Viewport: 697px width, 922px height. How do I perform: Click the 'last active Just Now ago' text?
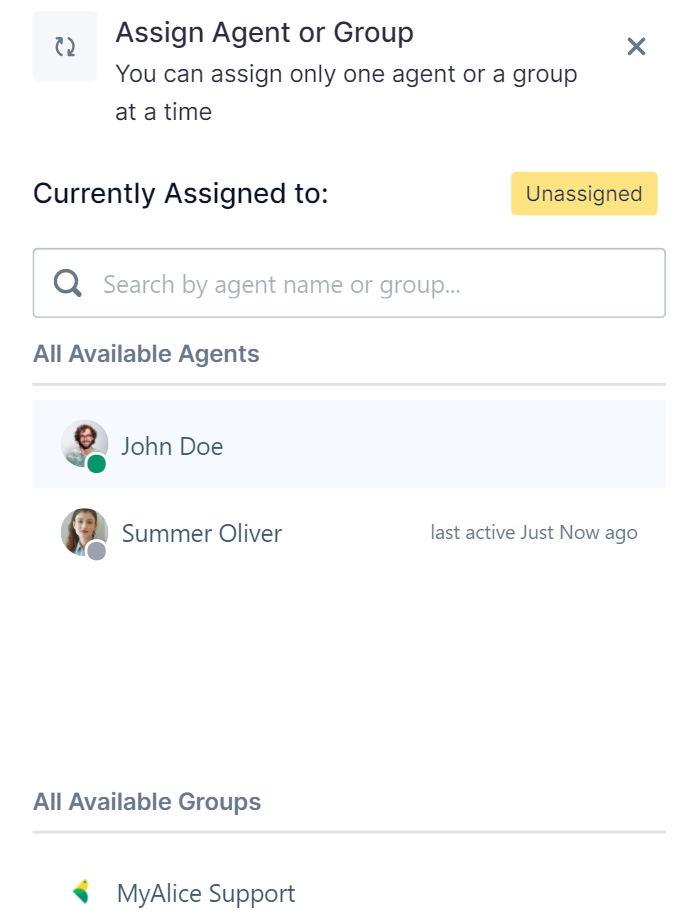(533, 533)
